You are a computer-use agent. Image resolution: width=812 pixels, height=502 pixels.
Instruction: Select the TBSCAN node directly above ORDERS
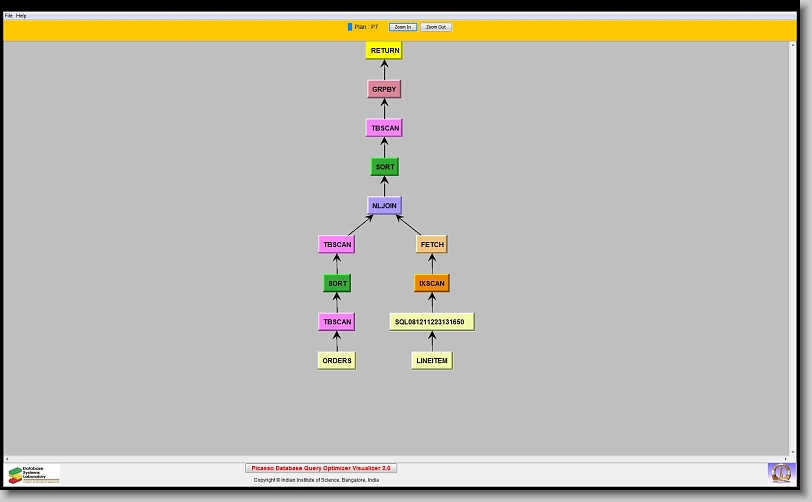(337, 322)
